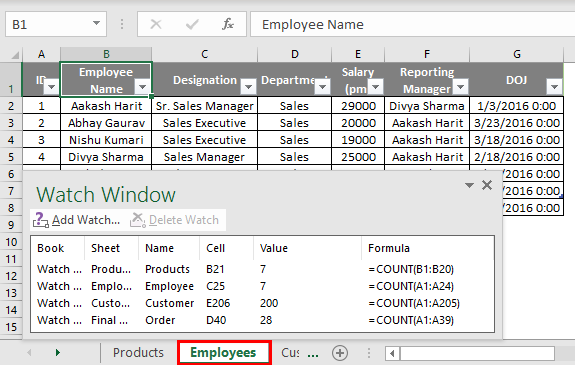Viewport: 575px width, 365px height.
Task: Click the Select All corner triangle
Action: pos(15,55)
